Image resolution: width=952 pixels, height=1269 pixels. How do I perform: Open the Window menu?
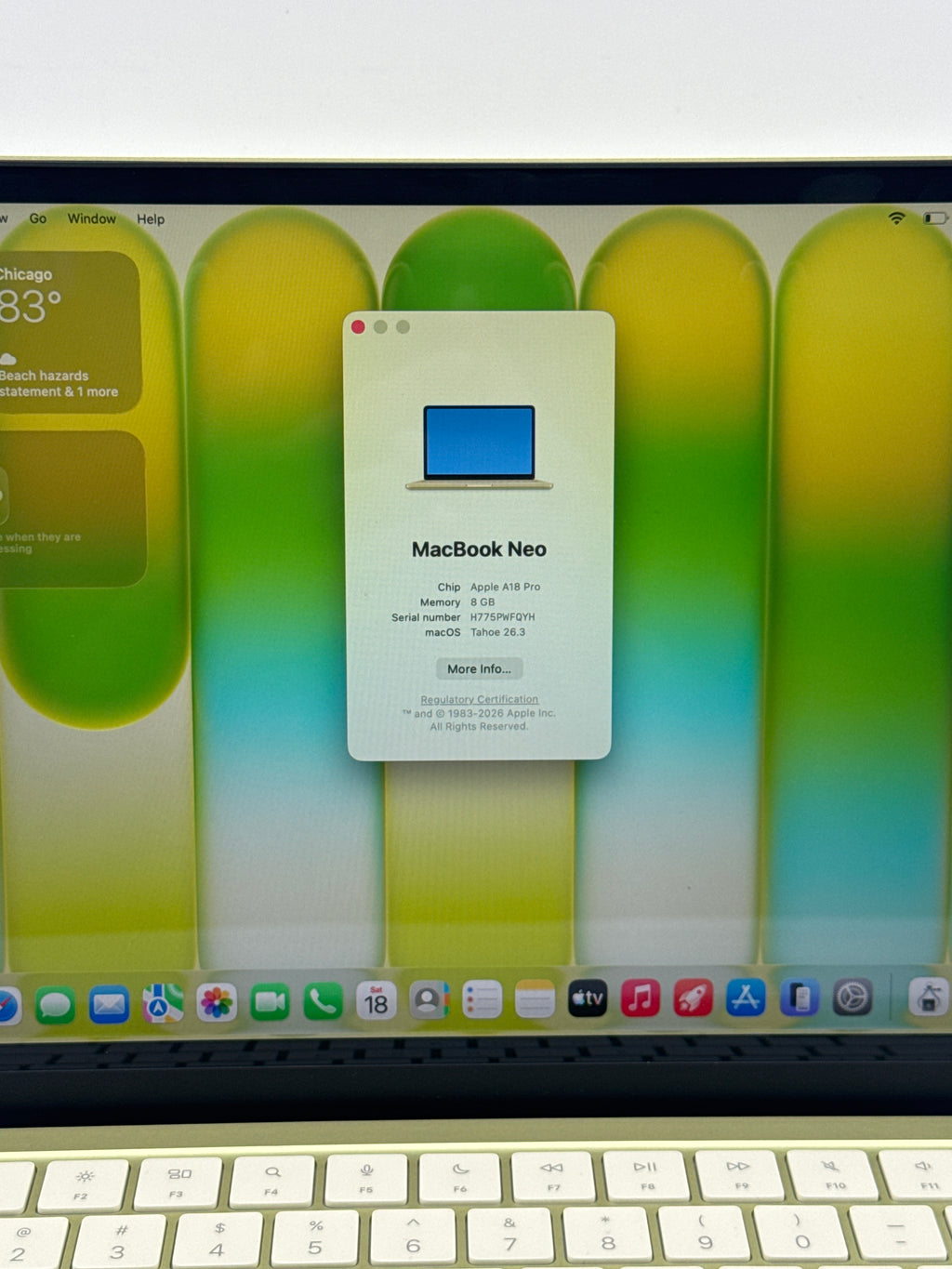tap(92, 218)
